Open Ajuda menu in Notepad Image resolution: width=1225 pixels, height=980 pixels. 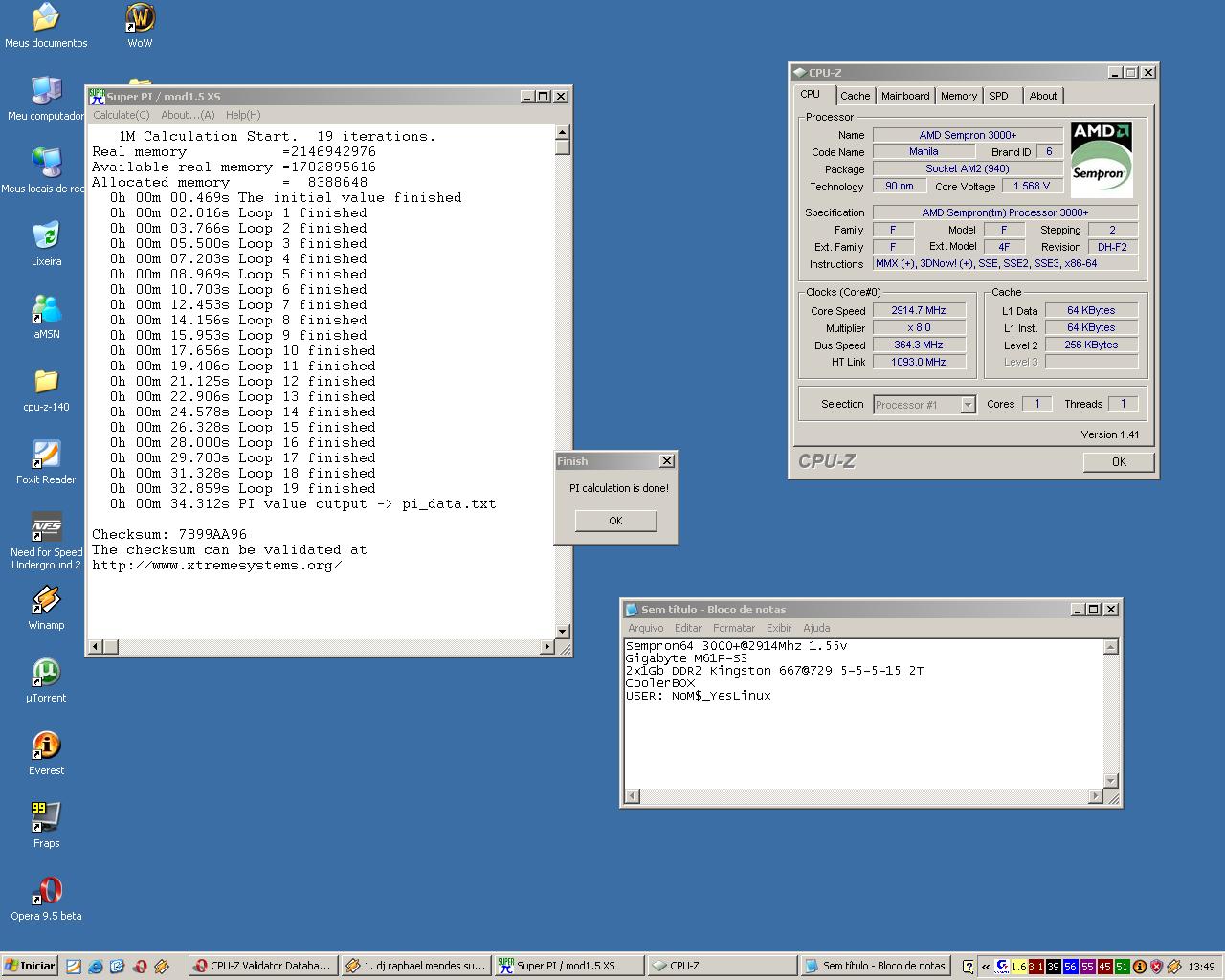pyautogui.click(x=816, y=628)
